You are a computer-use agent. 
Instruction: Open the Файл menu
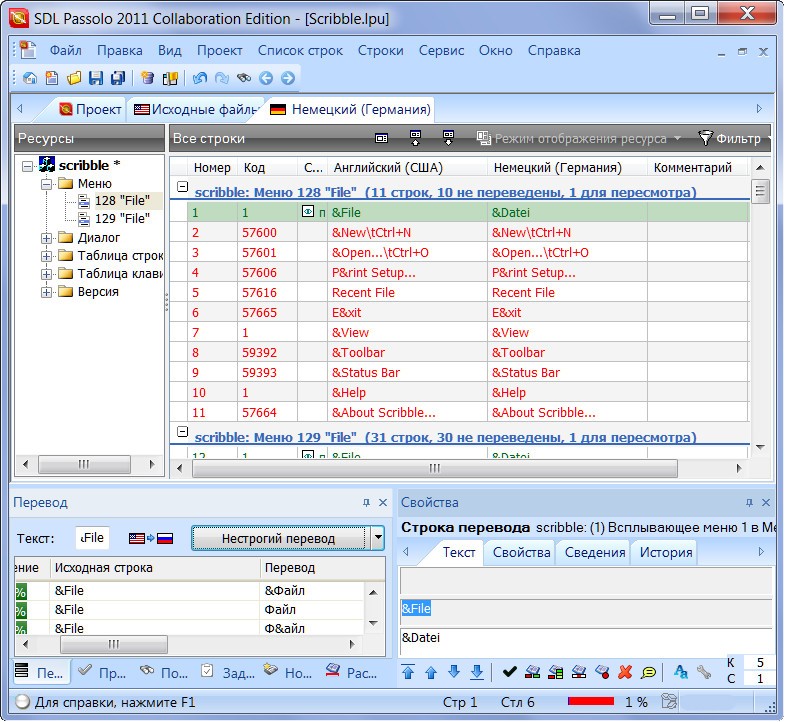pyautogui.click(x=65, y=51)
